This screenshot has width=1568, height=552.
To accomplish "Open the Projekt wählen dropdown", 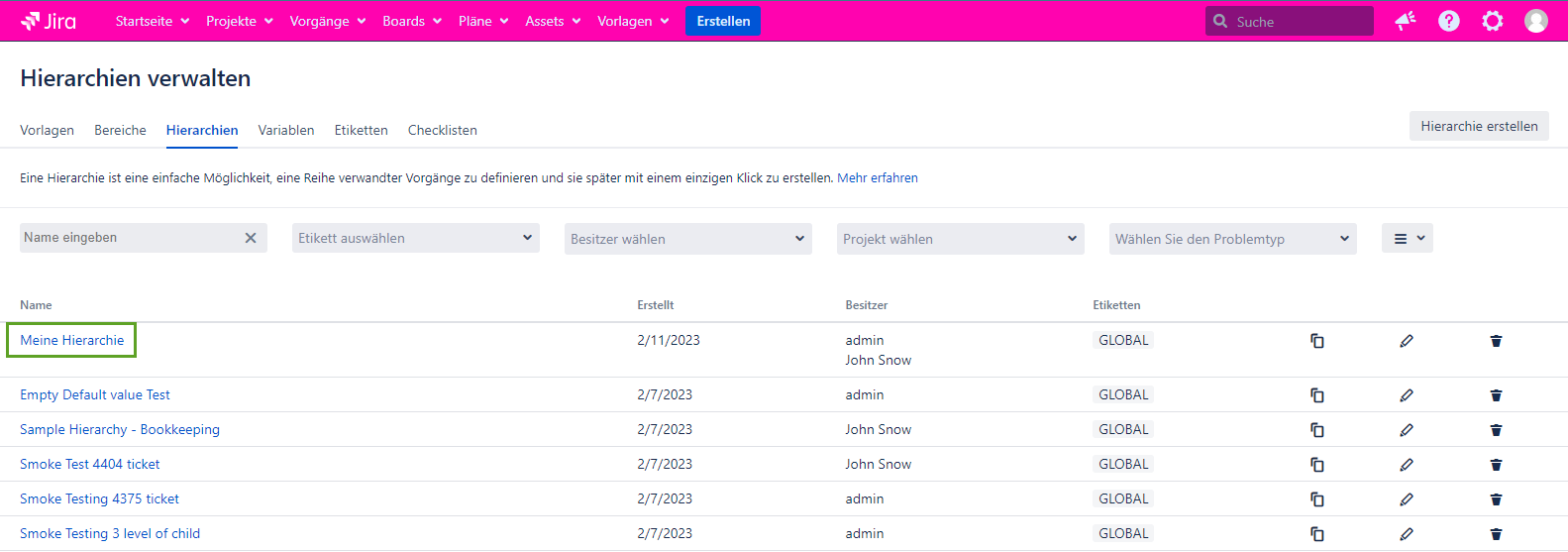I will [960, 239].
